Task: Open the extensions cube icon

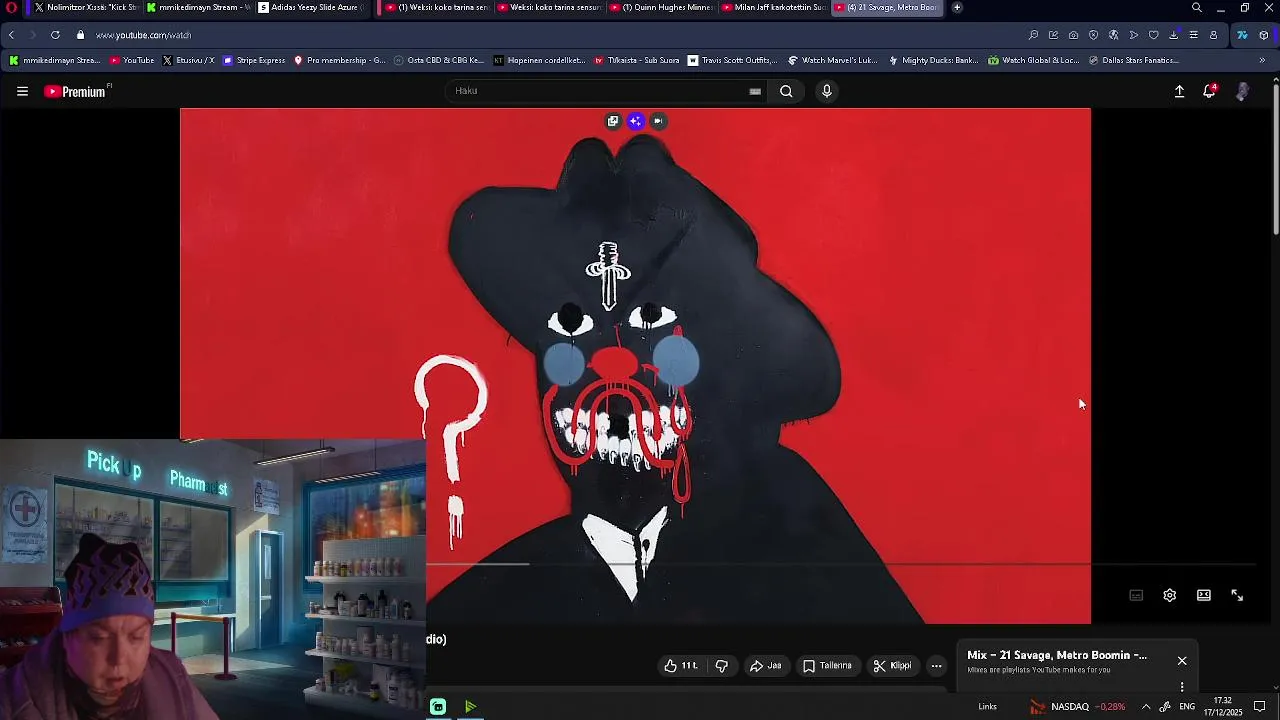Action: click(x=1263, y=35)
